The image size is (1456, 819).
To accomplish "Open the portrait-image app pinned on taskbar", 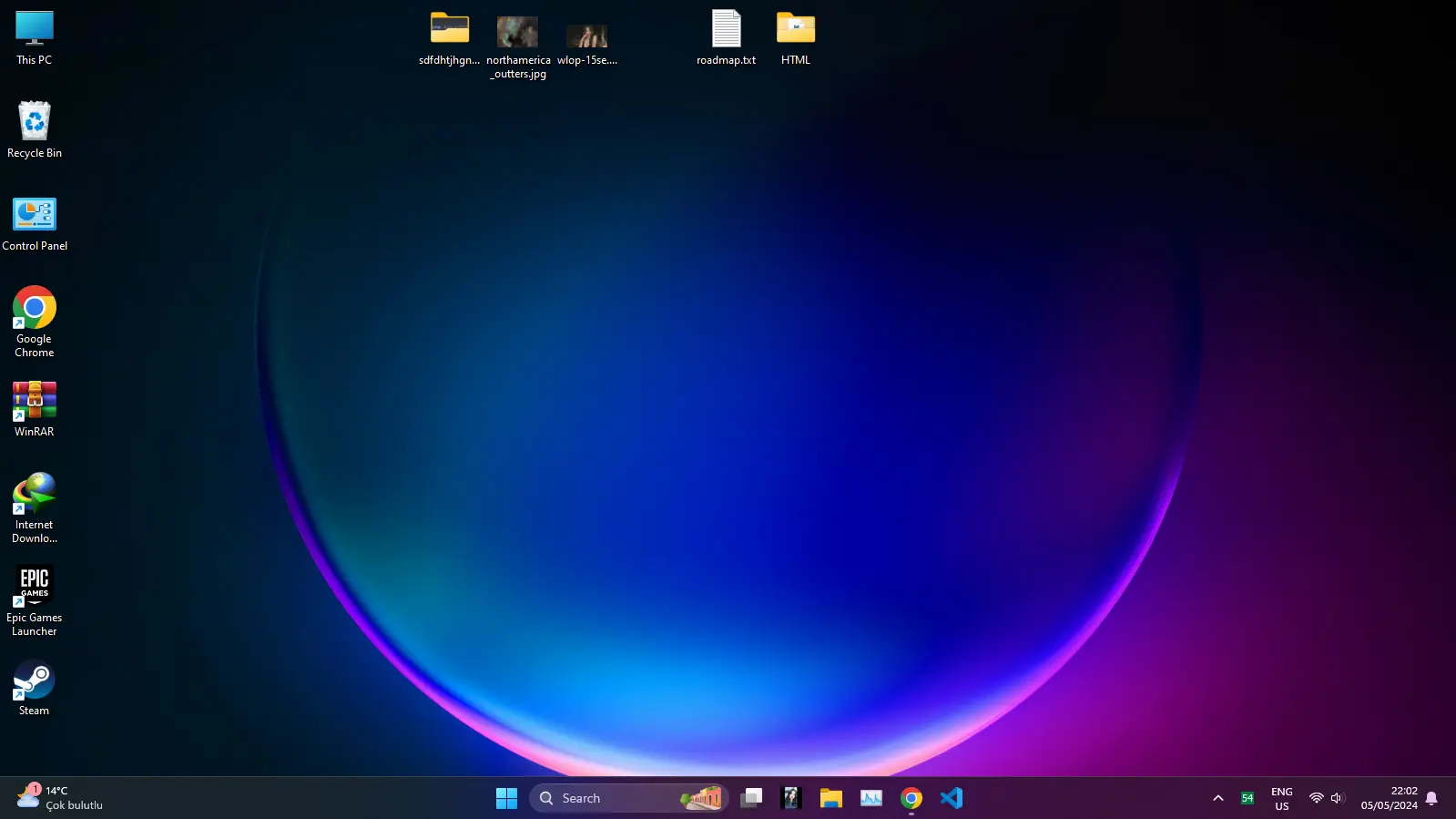I will 791,798.
